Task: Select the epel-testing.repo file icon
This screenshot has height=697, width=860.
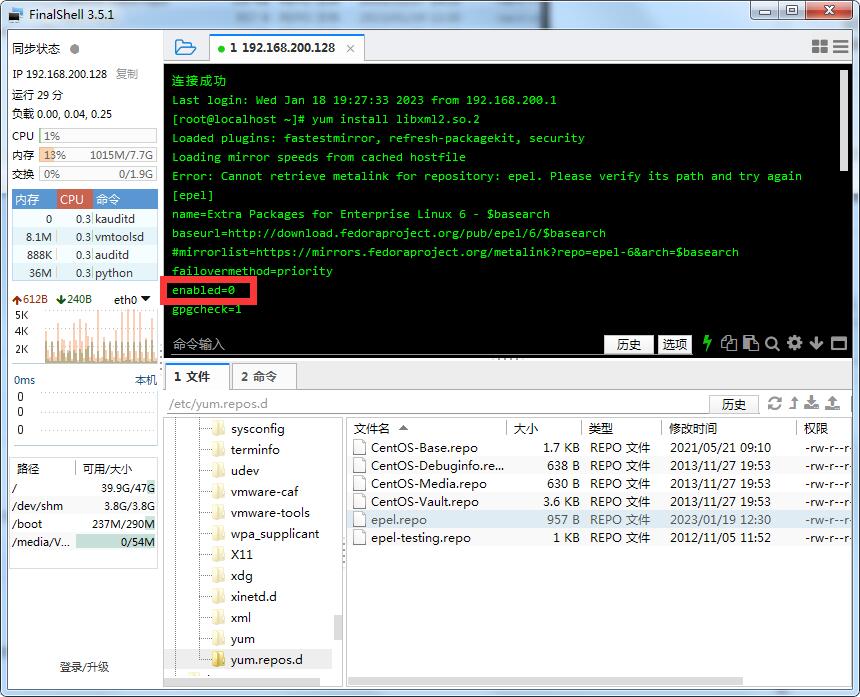Action: click(x=360, y=537)
